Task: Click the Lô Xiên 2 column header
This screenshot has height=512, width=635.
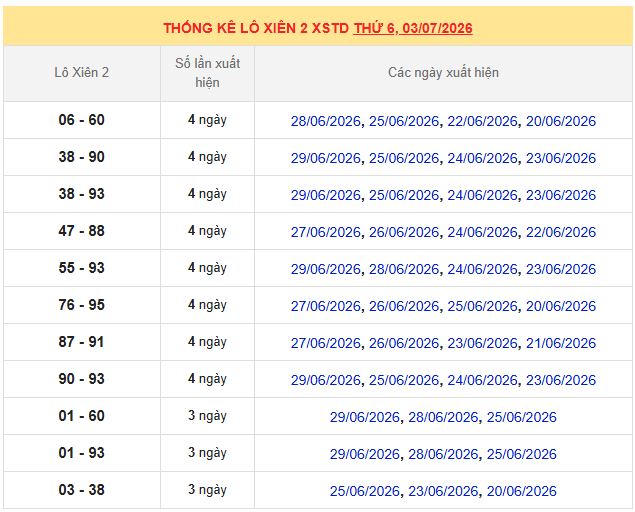Action: pos(82,73)
